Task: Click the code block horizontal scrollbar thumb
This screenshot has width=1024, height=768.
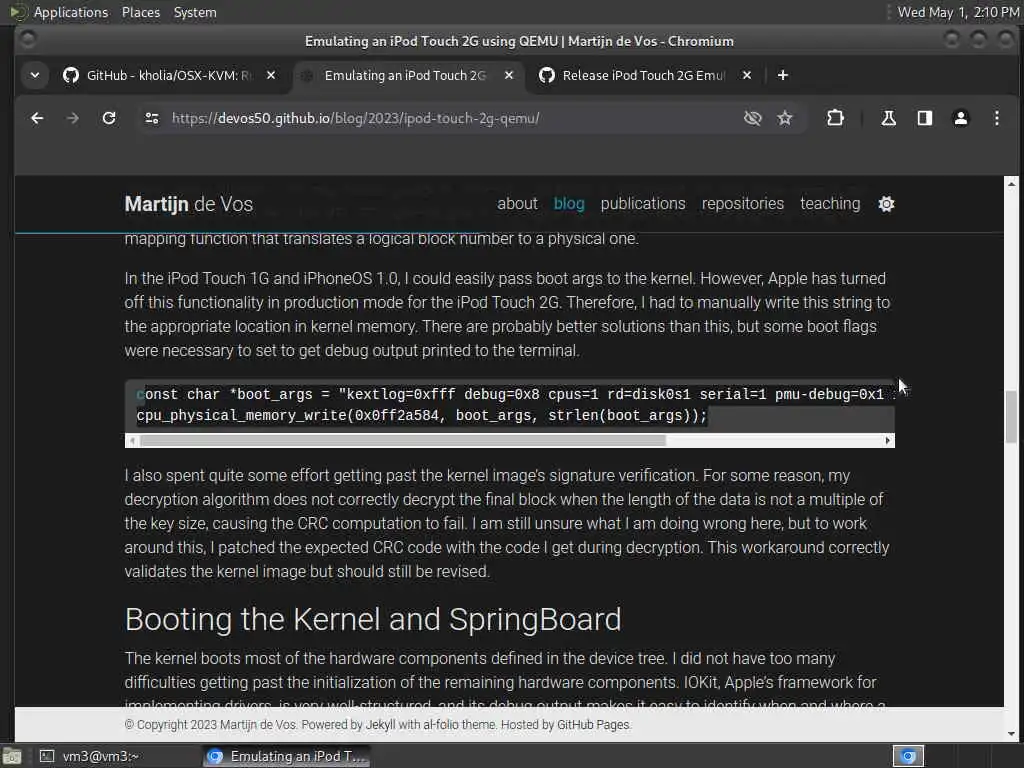Action: [x=403, y=440]
